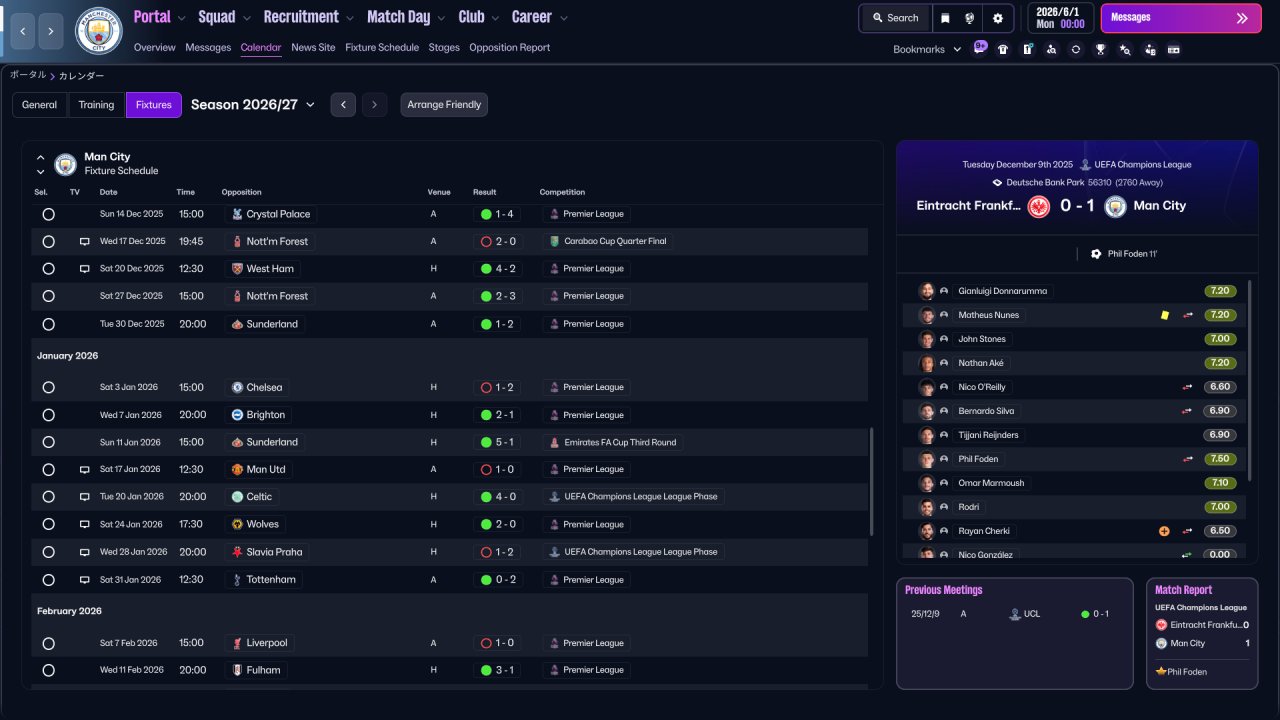Image resolution: width=1280 pixels, height=720 pixels.
Task: Click the Manchester City club crest in the header
Action: pyautogui.click(x=99, y=31)
